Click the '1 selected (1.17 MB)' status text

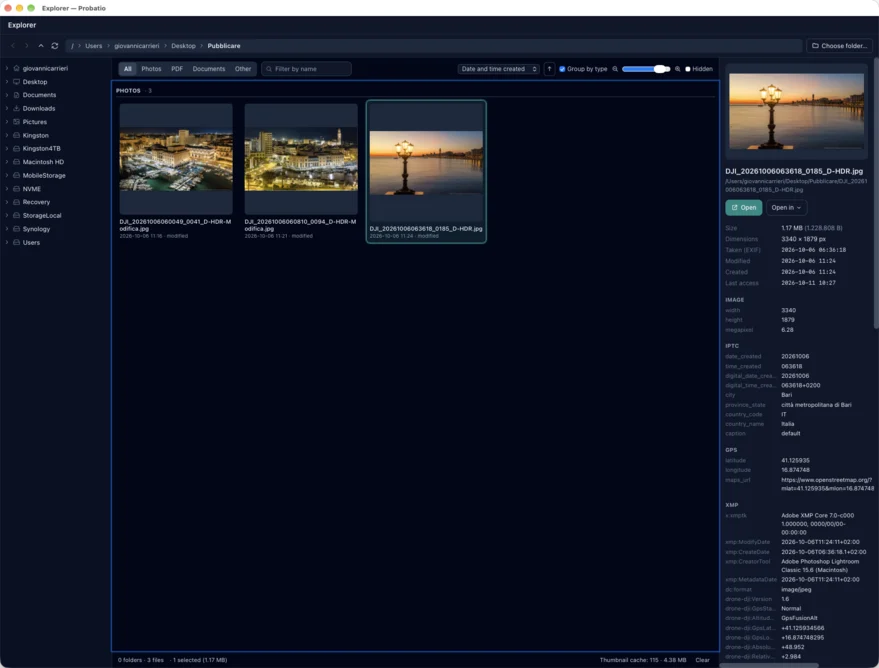click(200, 660)
